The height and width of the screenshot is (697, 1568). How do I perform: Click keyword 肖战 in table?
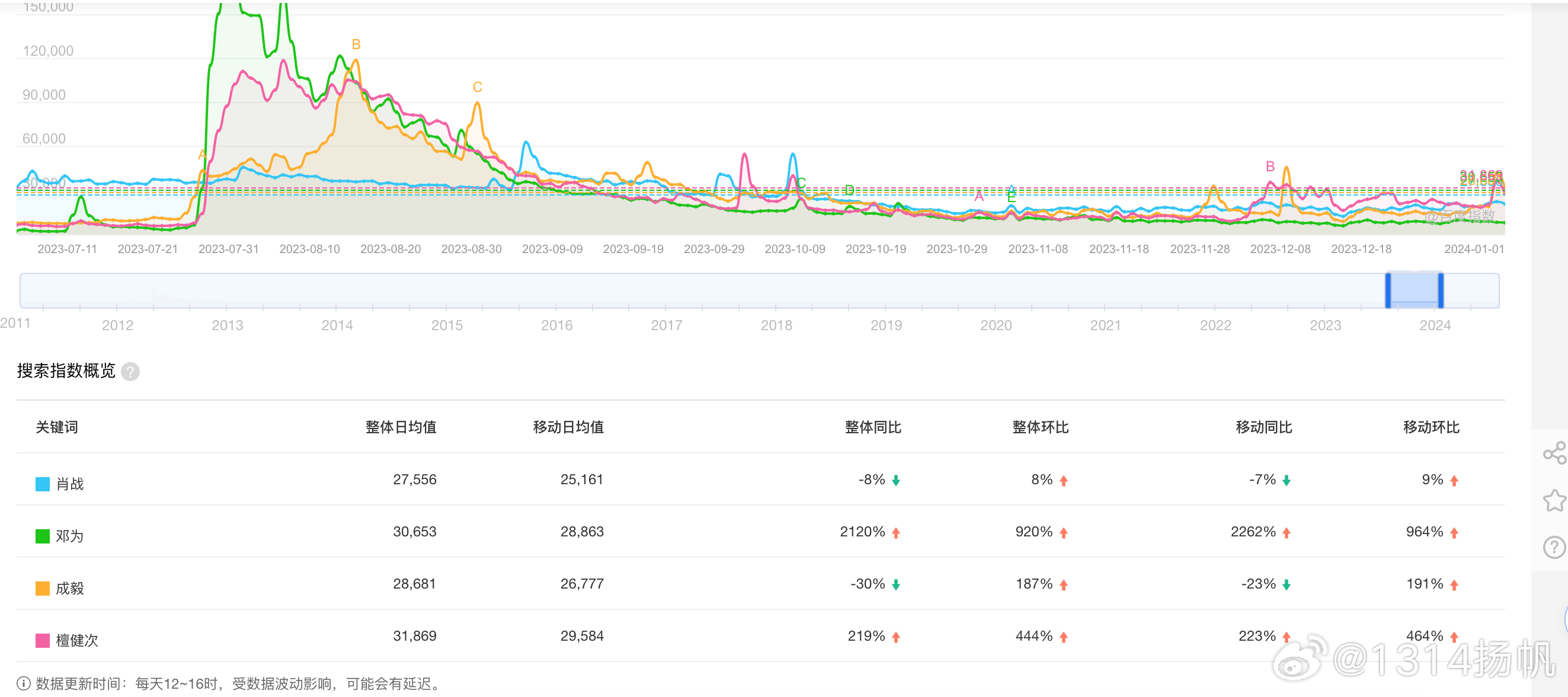[x=70, y=484]
